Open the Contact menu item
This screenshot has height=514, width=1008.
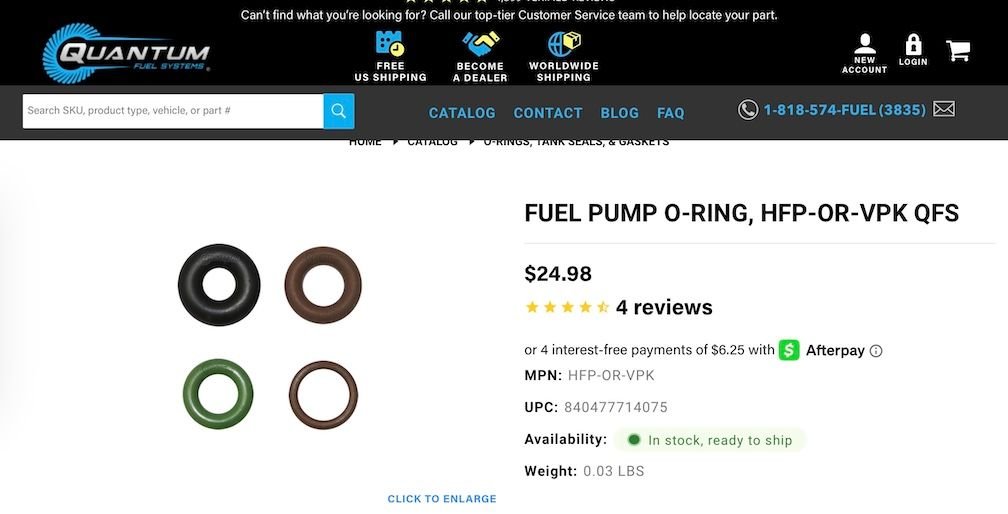click(x=548, y=113)
